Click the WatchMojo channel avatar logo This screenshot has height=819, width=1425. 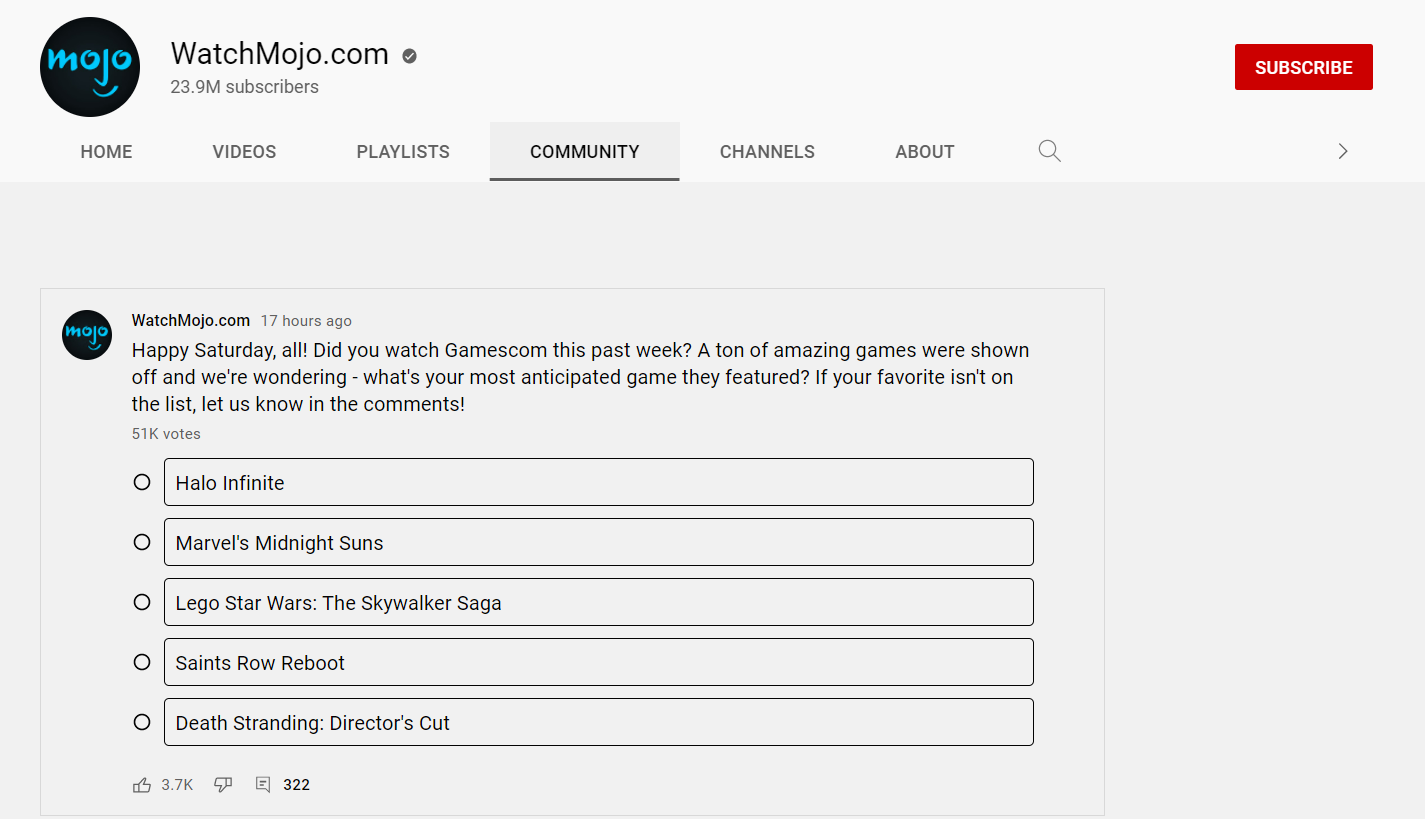(x=90, y=67)
